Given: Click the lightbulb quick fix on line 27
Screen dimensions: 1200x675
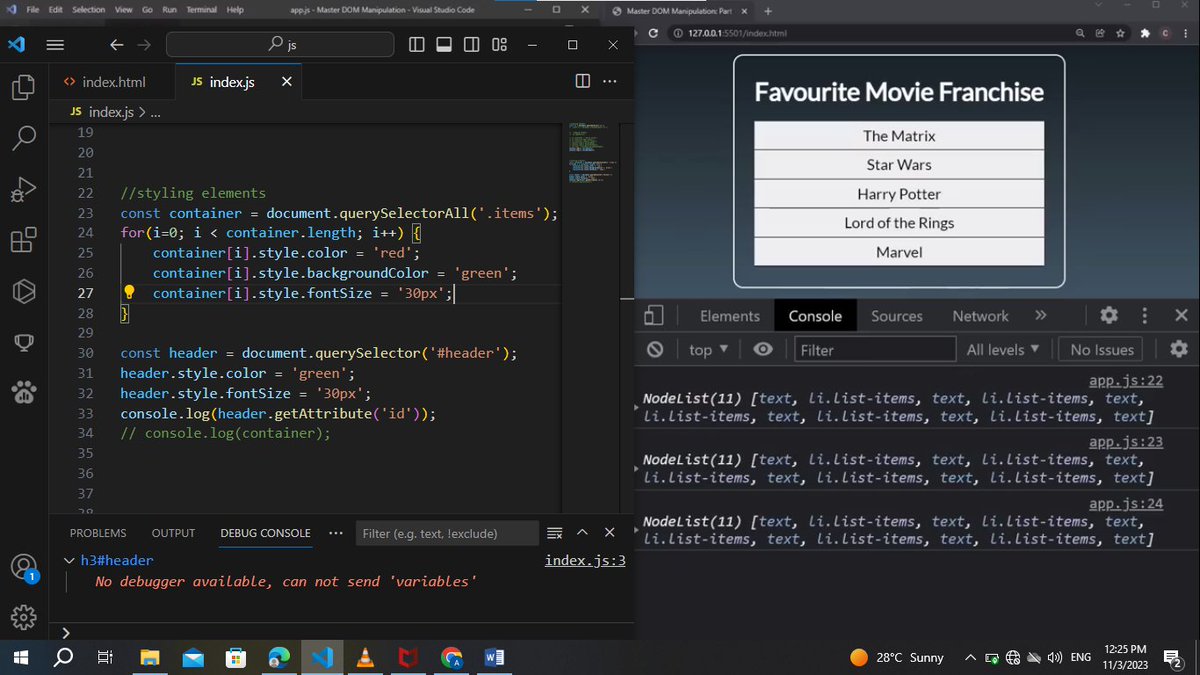Looking at the screenshot, I should pos(129,293).
